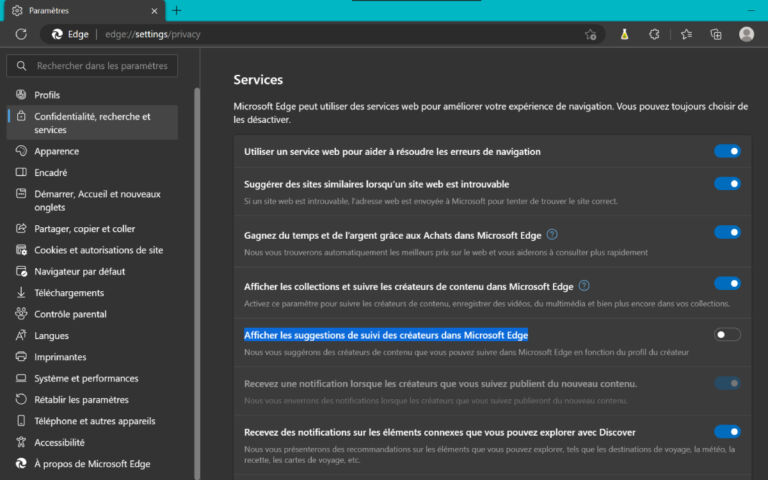The width and height of the screenshot is (768, 480).
Task: Open Démarrer, Accueil et nouveaux onglets
Action: click(x=92, y=200)
